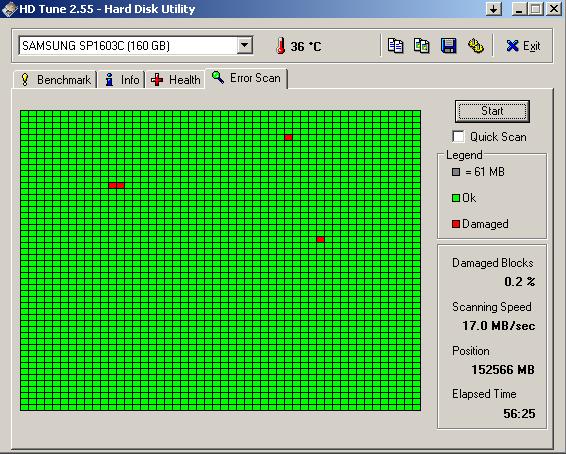
Task: Click the copy info to clipboard icon
Action: (395, 46)
